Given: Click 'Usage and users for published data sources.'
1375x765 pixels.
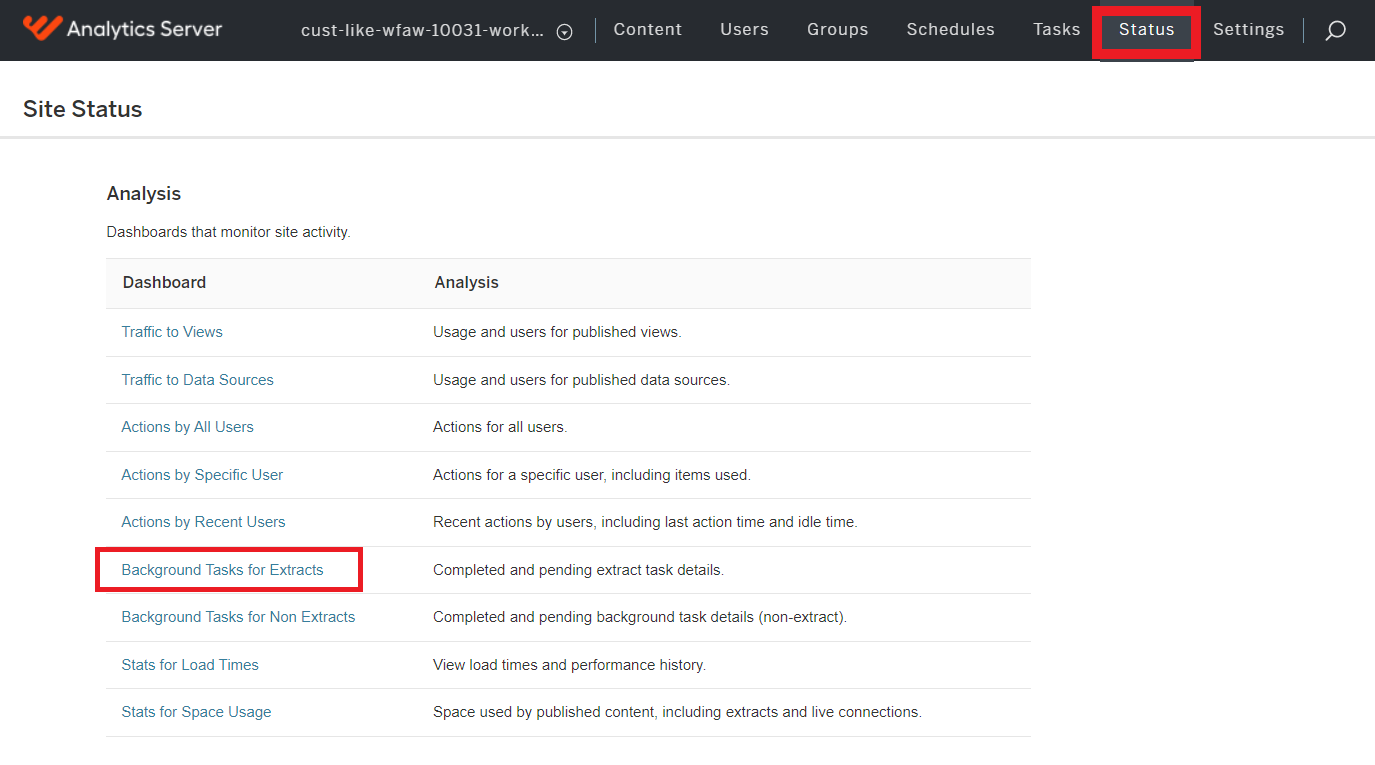Looking at the screenshot, I should coord(581,380).
